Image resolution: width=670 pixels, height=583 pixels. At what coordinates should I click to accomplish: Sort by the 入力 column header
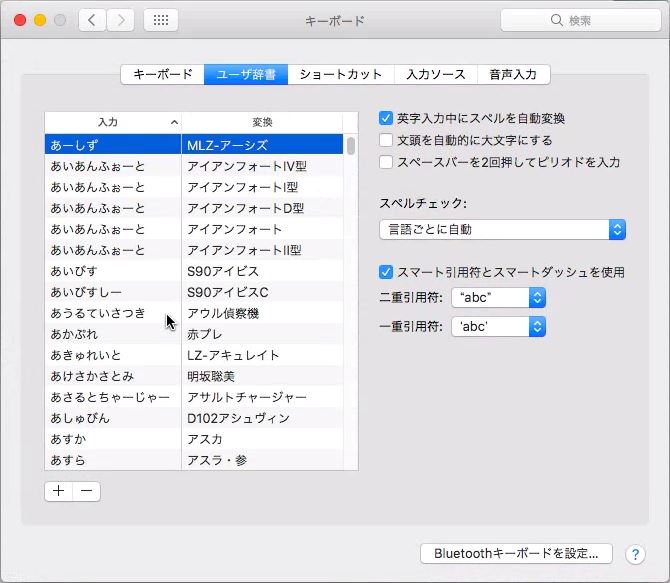113,123
